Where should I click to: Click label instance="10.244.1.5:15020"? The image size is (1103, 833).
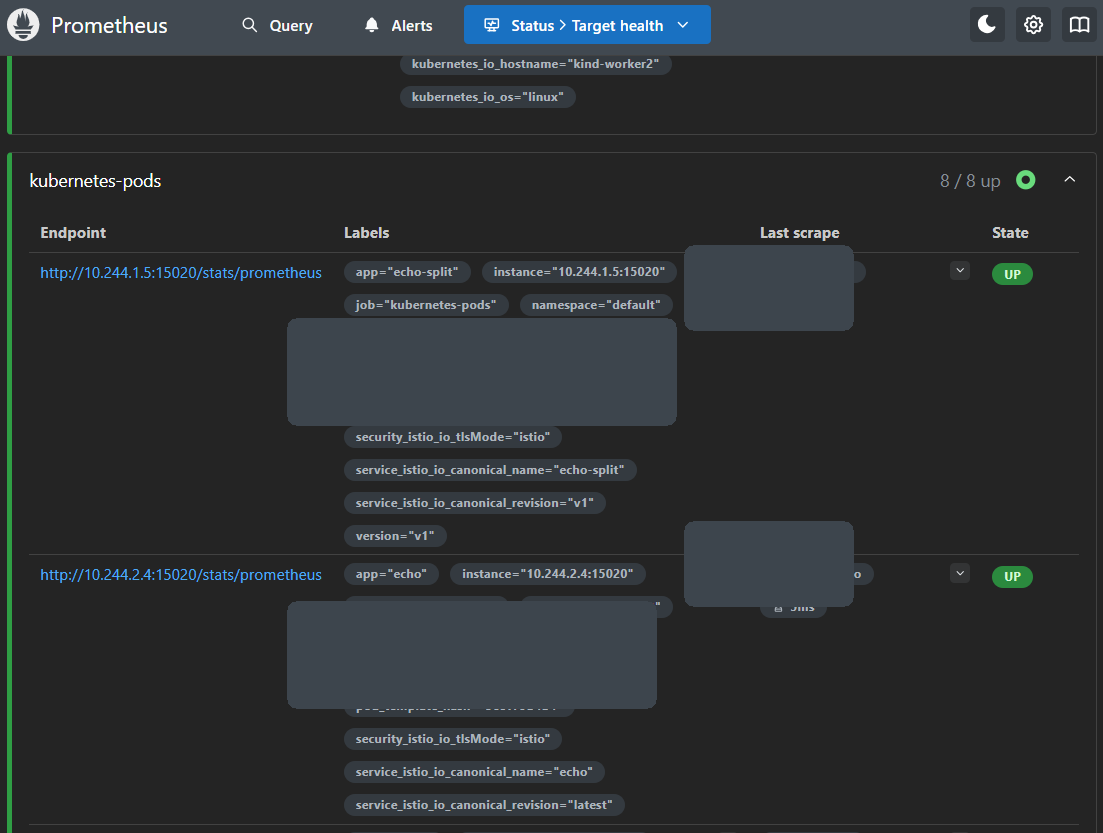[x=579, y=272]
